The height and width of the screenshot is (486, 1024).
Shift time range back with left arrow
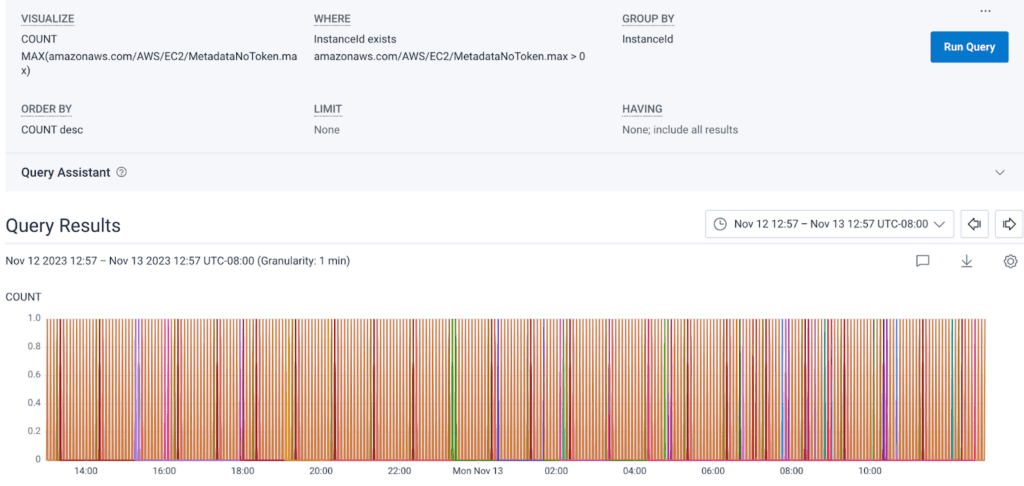tap(975, 225)
